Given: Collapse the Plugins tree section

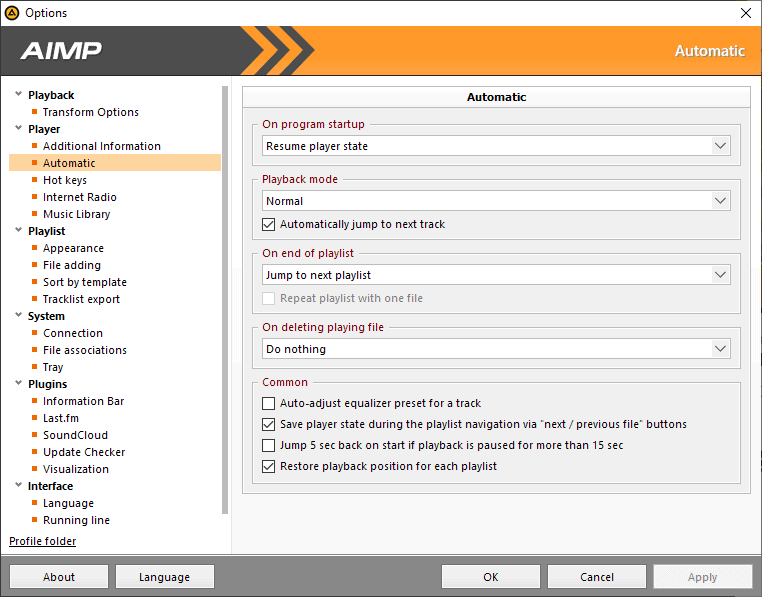Looking at the screenshot, I should [x=18, y=383].
